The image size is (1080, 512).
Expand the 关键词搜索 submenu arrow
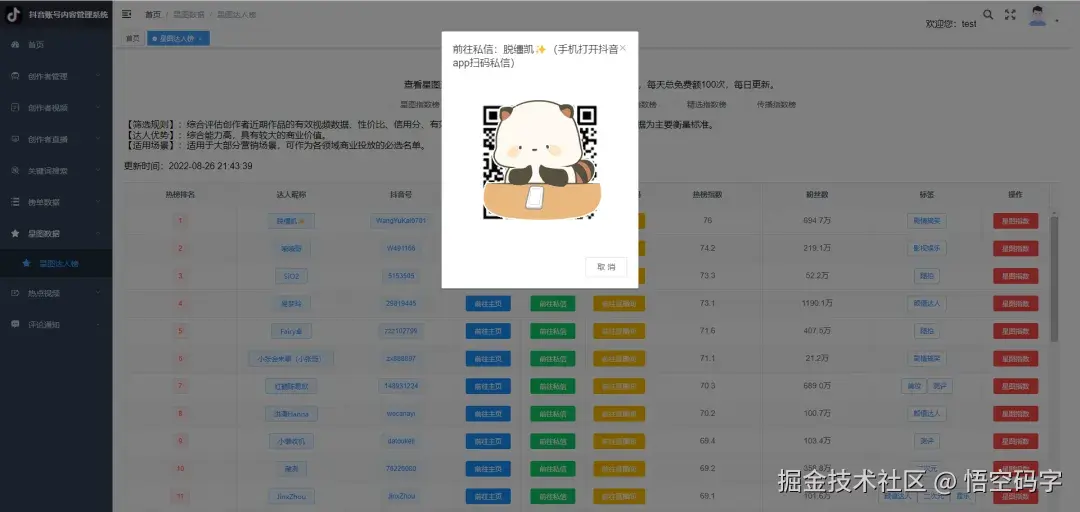(98, 170)
